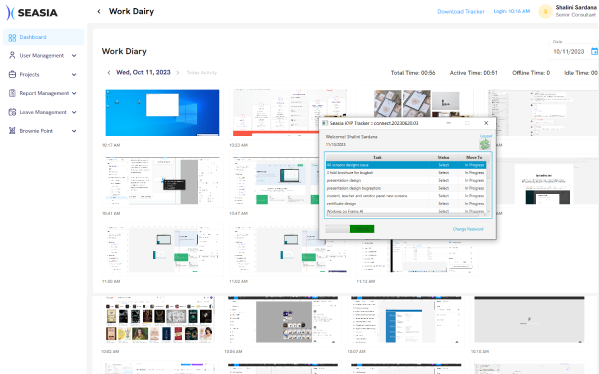Open Status dropdown for presentation design

444,180
